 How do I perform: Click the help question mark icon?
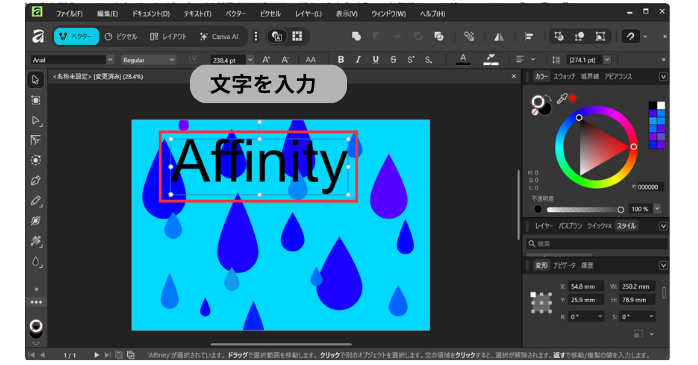tap(630, 36)
